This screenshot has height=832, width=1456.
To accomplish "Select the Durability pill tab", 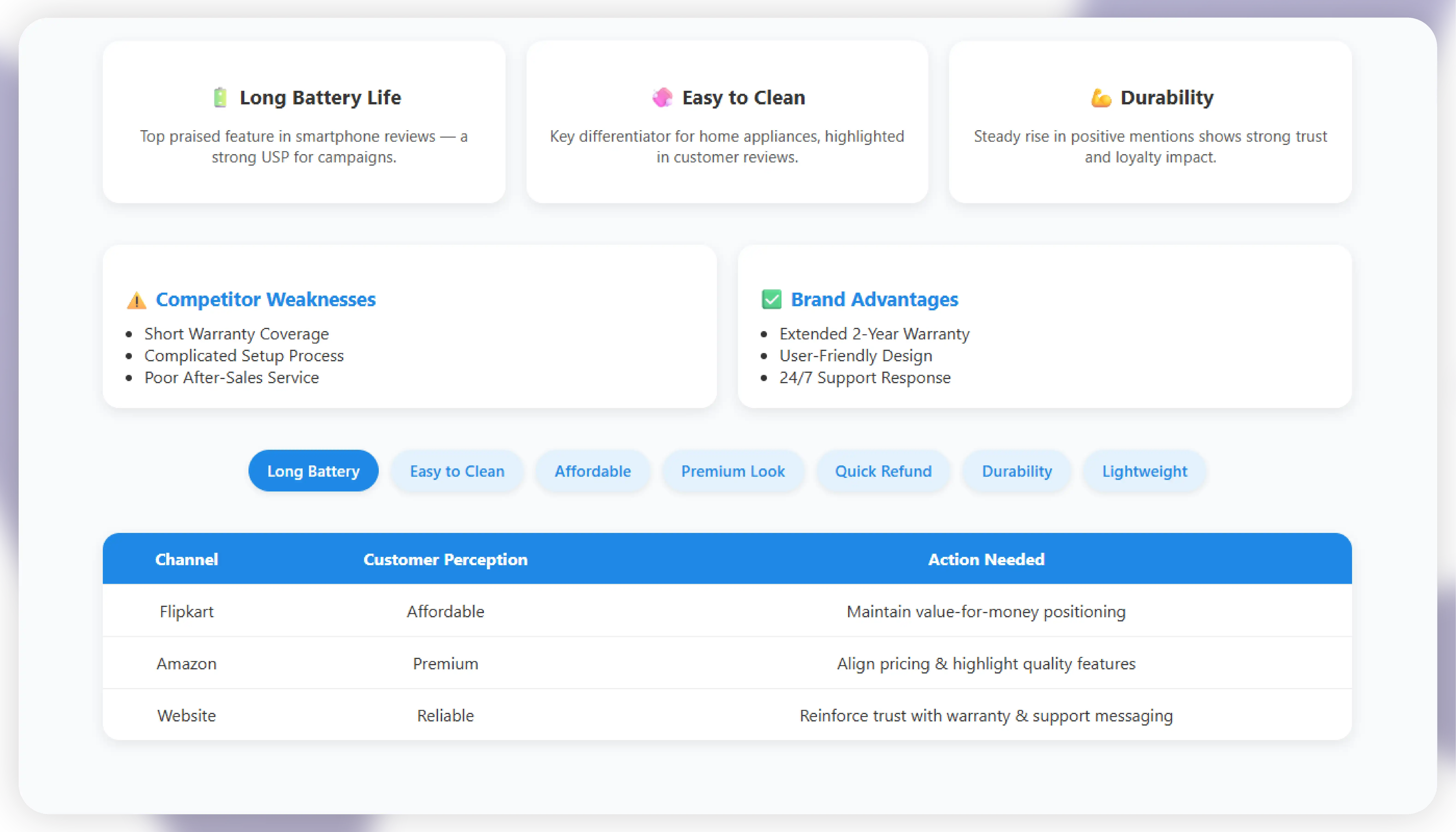I will (x=1016, y=471).
